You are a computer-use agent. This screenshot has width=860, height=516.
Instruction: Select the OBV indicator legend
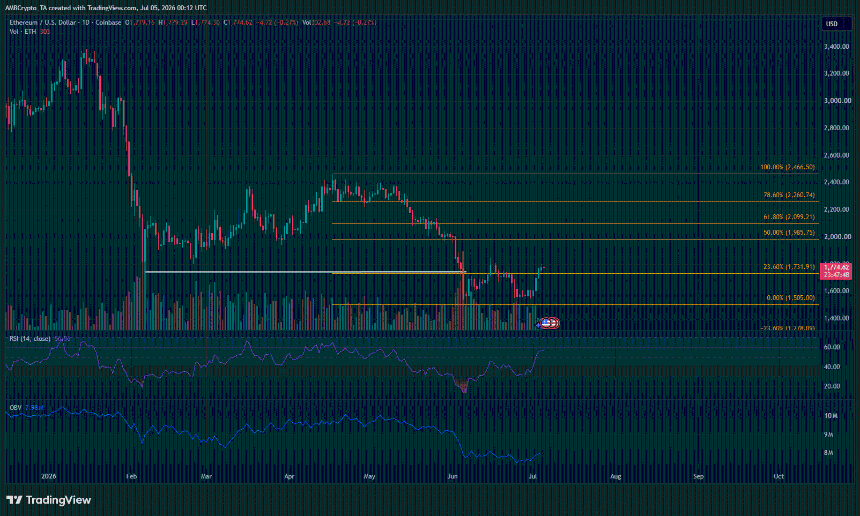(x=15, y=407)
